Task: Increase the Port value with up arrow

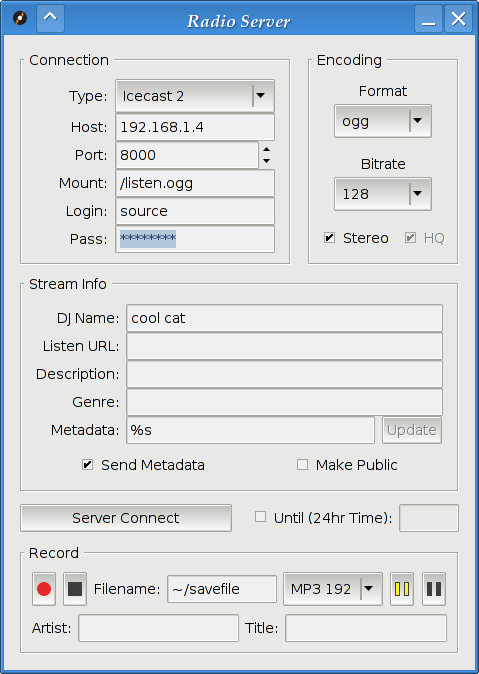Action: tap(267, 149)
